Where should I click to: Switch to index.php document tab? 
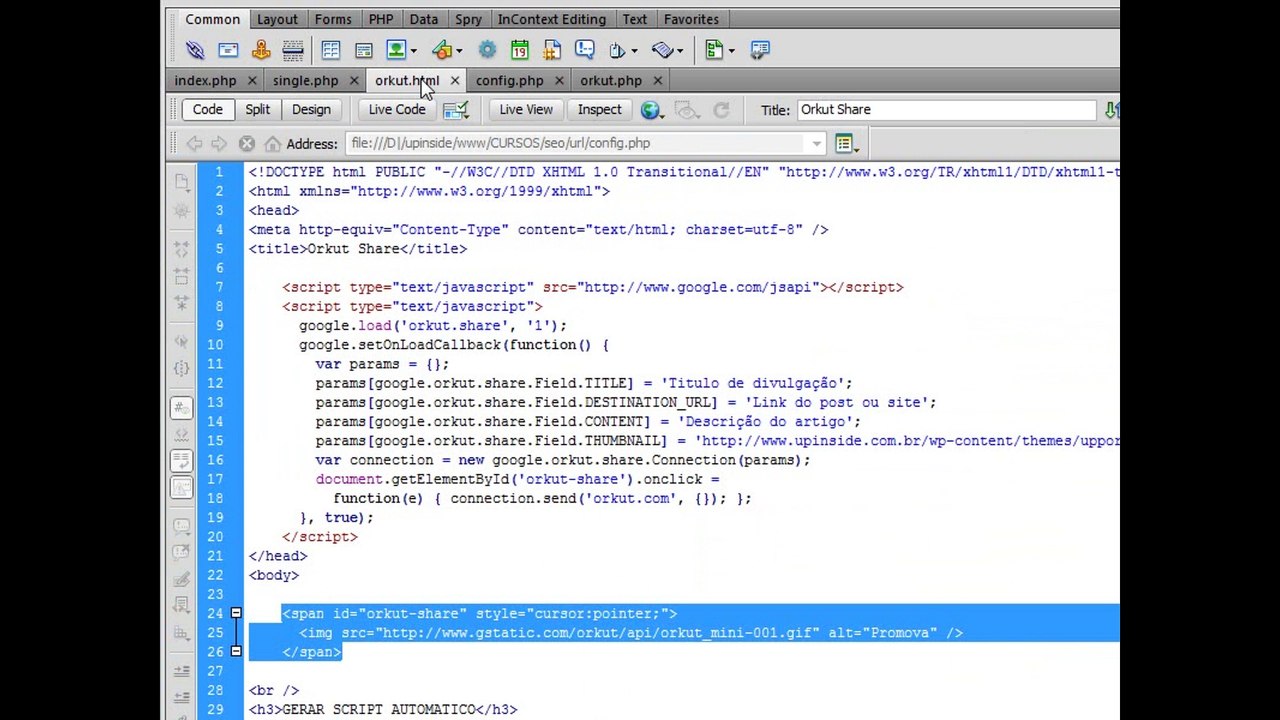(205, 81)
